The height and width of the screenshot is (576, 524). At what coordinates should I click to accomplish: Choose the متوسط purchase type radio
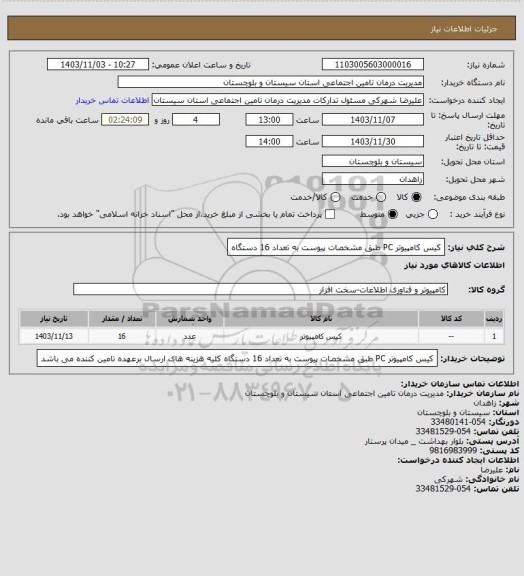pos(393,214)
